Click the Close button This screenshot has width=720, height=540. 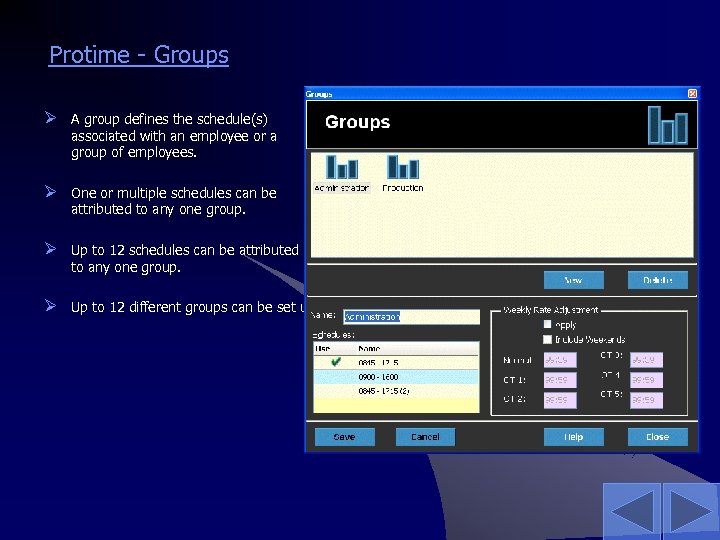(658, 437)
